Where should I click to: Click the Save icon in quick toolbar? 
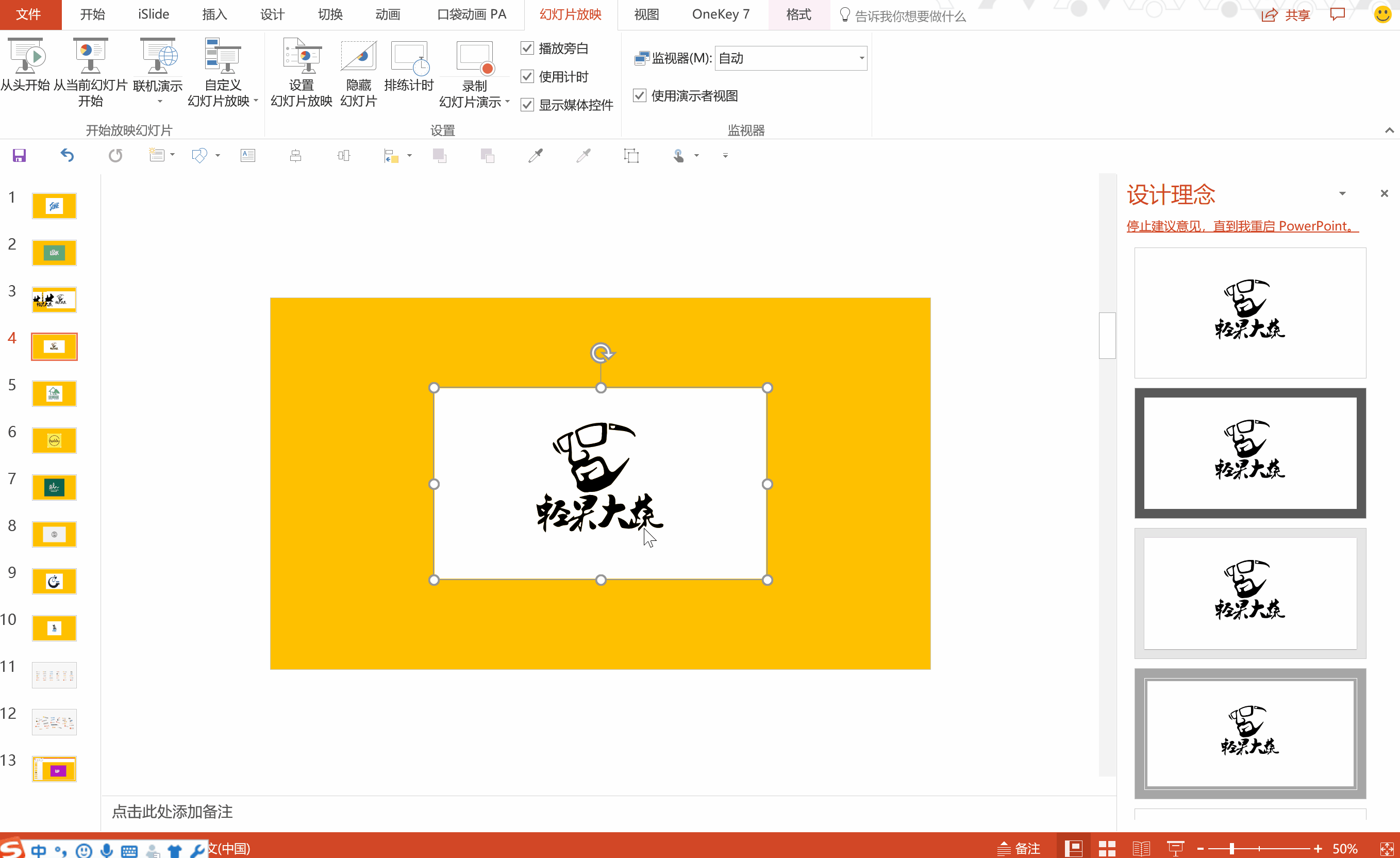pyautogui.click(x=19, y=155)
